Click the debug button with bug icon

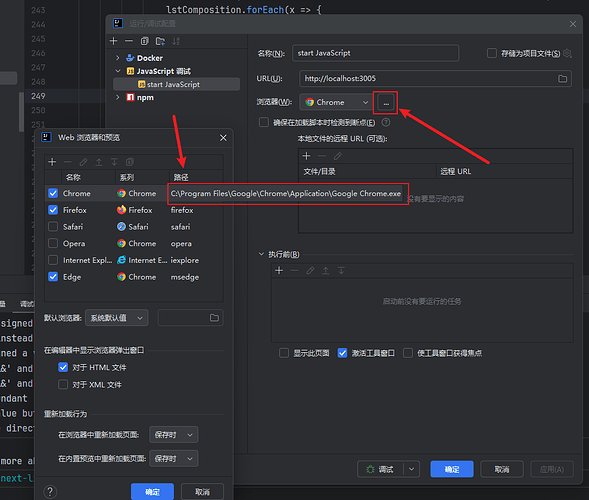[x=380, y=469]
